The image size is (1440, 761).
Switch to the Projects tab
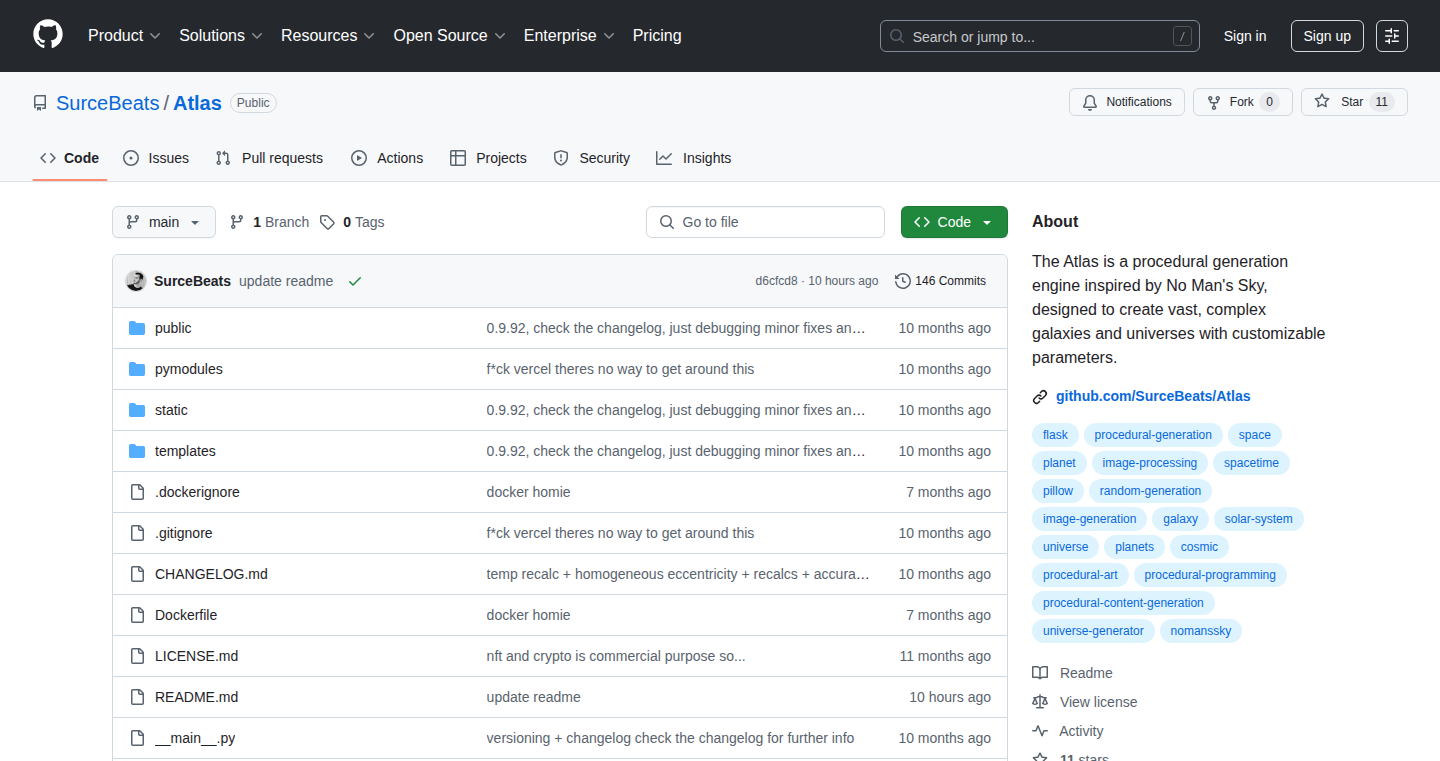(488, 158)
